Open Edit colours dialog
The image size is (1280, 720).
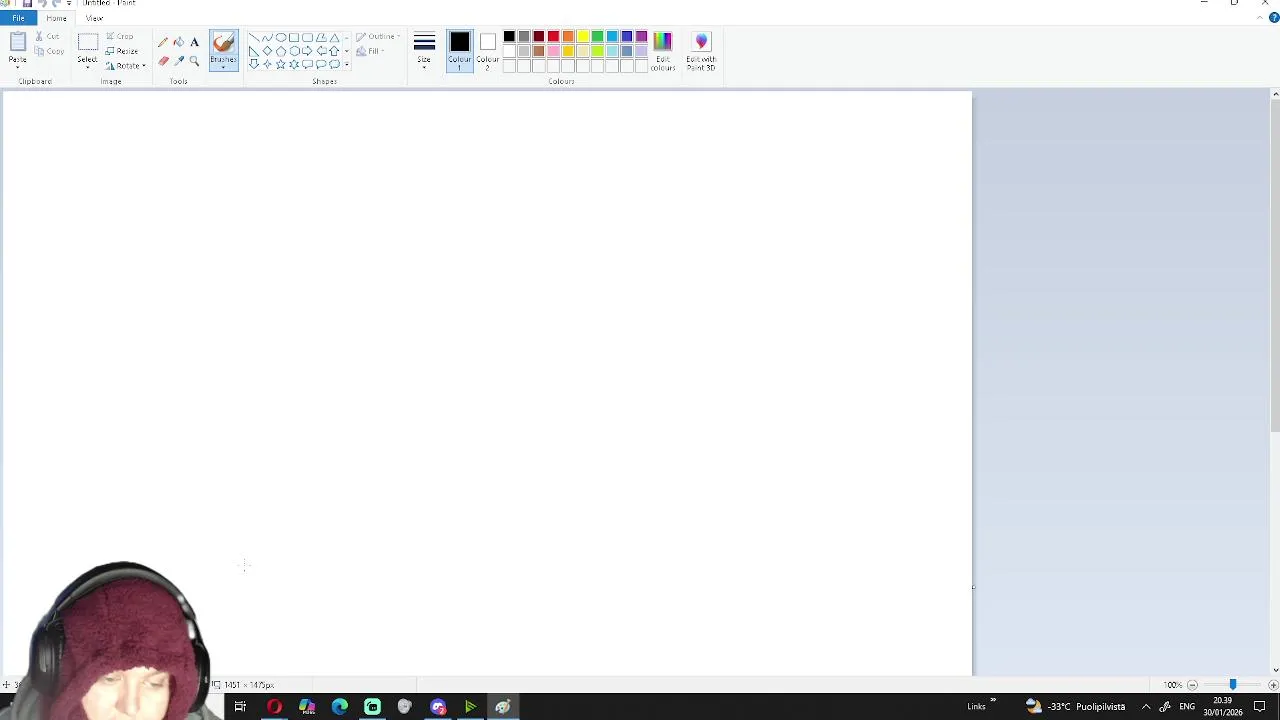point(662,51)
